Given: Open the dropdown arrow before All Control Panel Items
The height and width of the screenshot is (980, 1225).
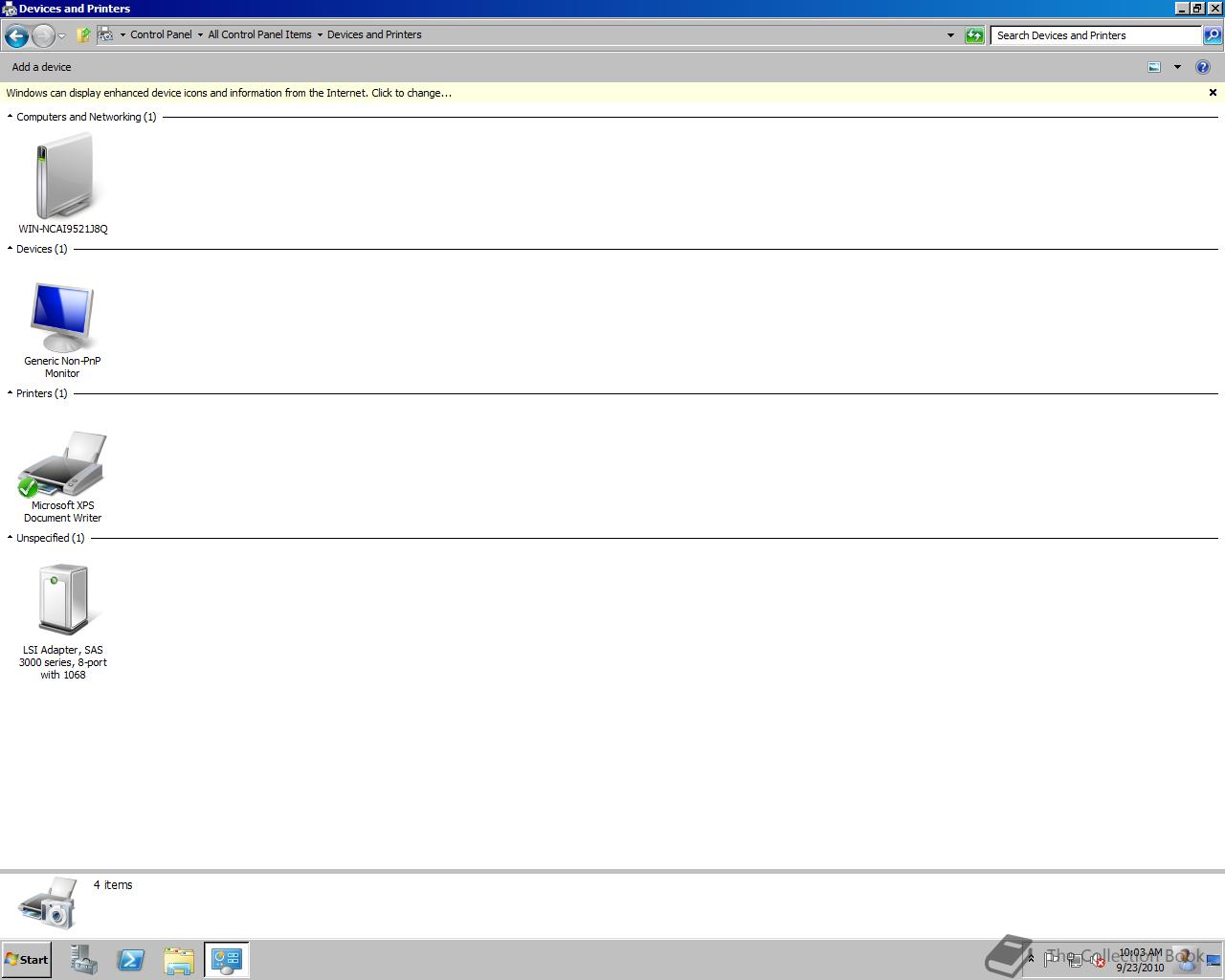Looking at the screenshot, I should coord(200,35).
